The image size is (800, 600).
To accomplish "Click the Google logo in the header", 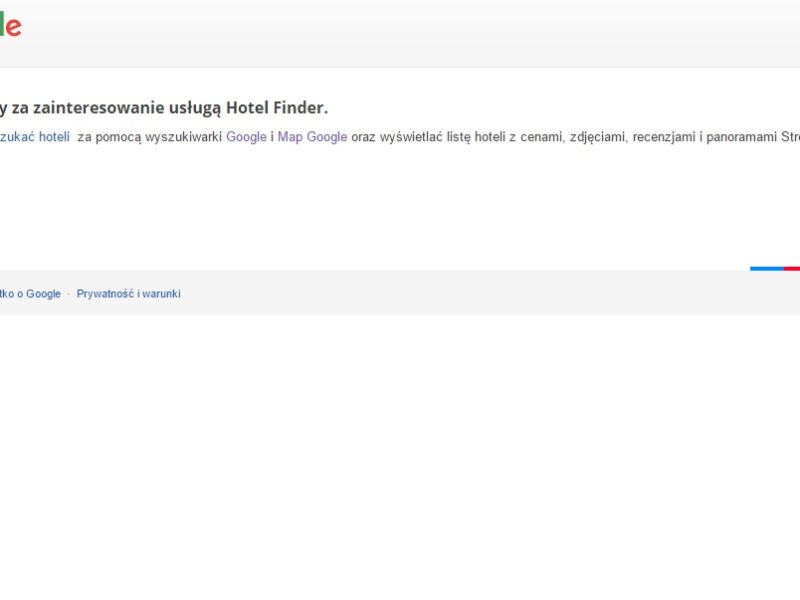I will click(x=10, y=27).
